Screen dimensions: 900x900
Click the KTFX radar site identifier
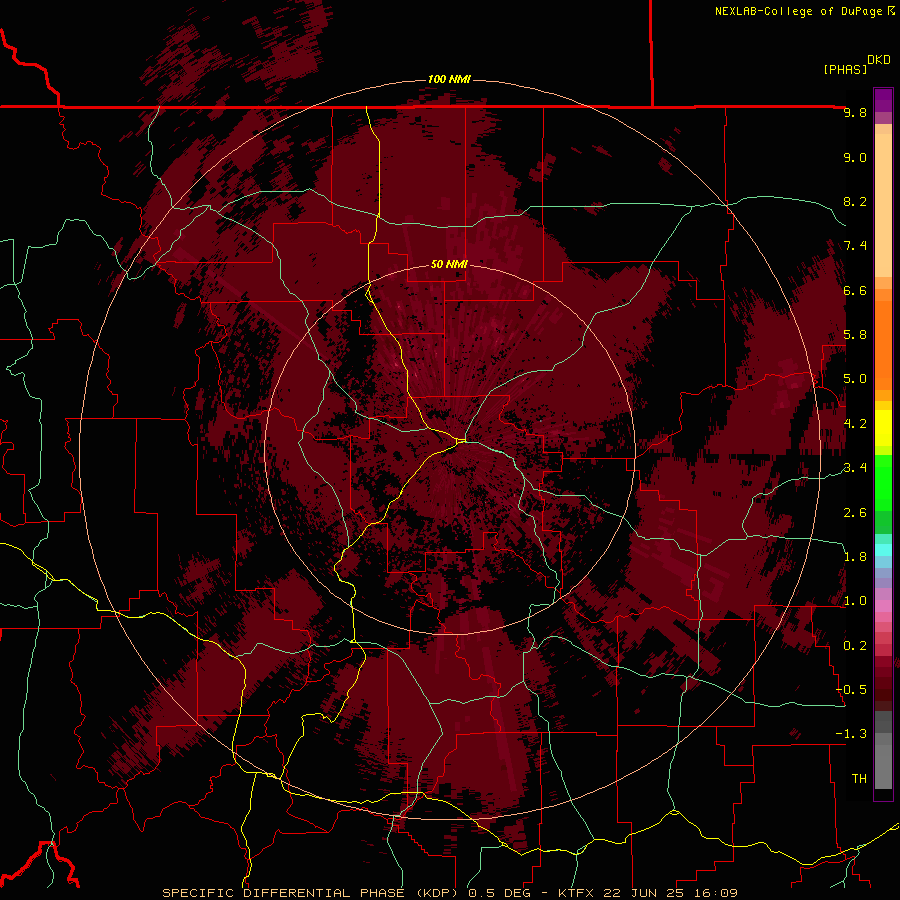[x=575, y=893]
